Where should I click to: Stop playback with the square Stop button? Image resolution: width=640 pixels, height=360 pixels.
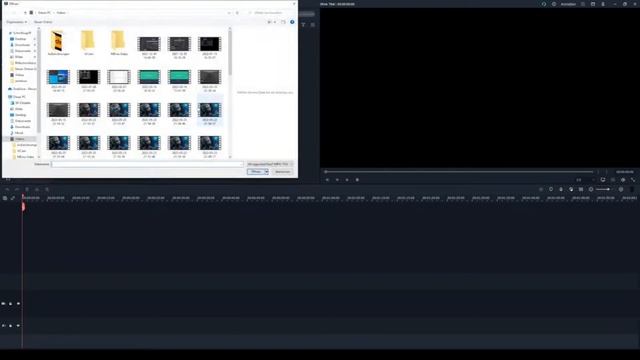(357, 180)
